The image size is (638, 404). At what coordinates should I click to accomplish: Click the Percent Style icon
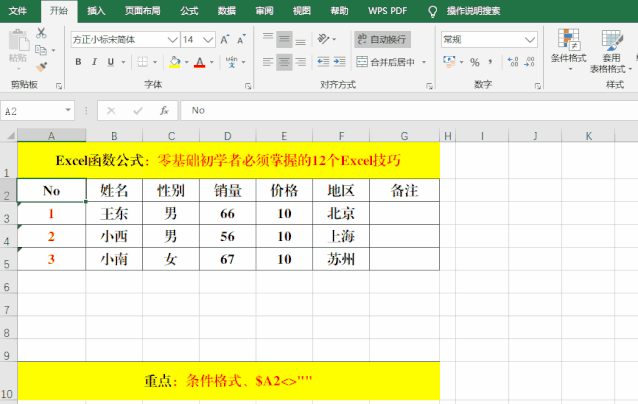474,62
